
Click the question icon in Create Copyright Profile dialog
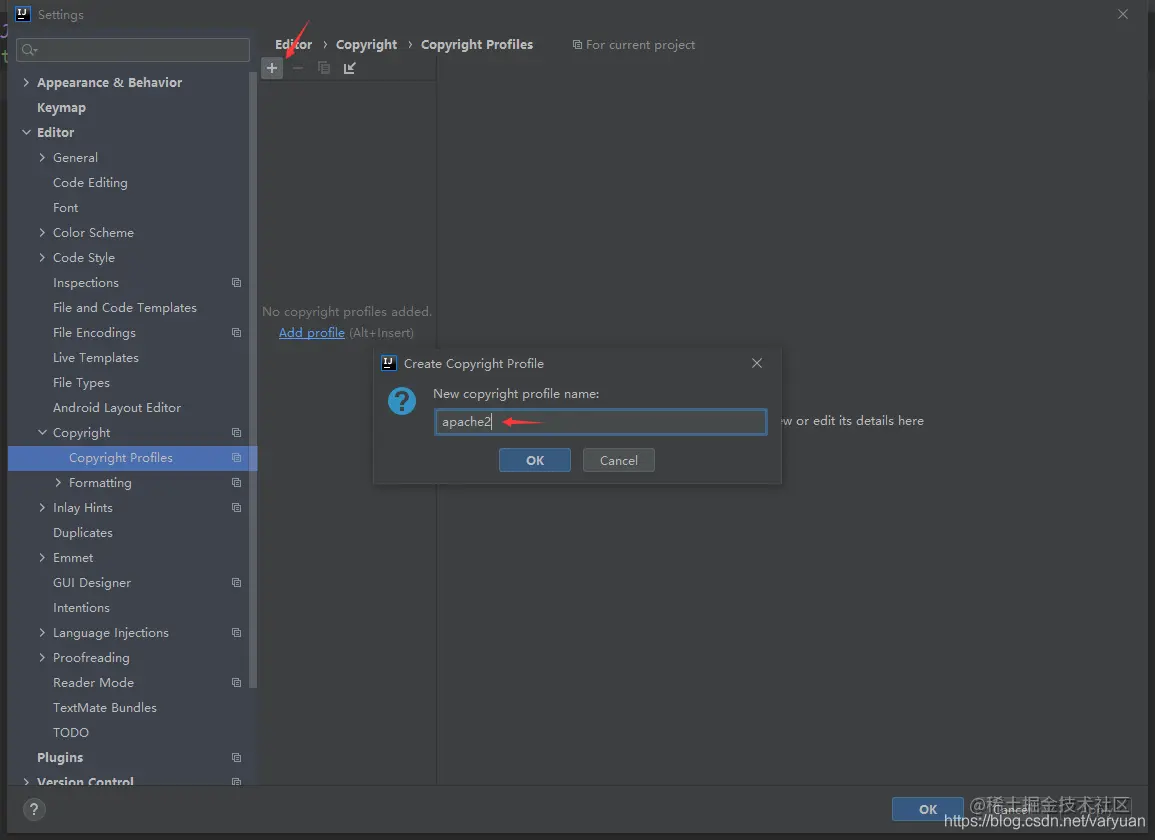[402, 401]
